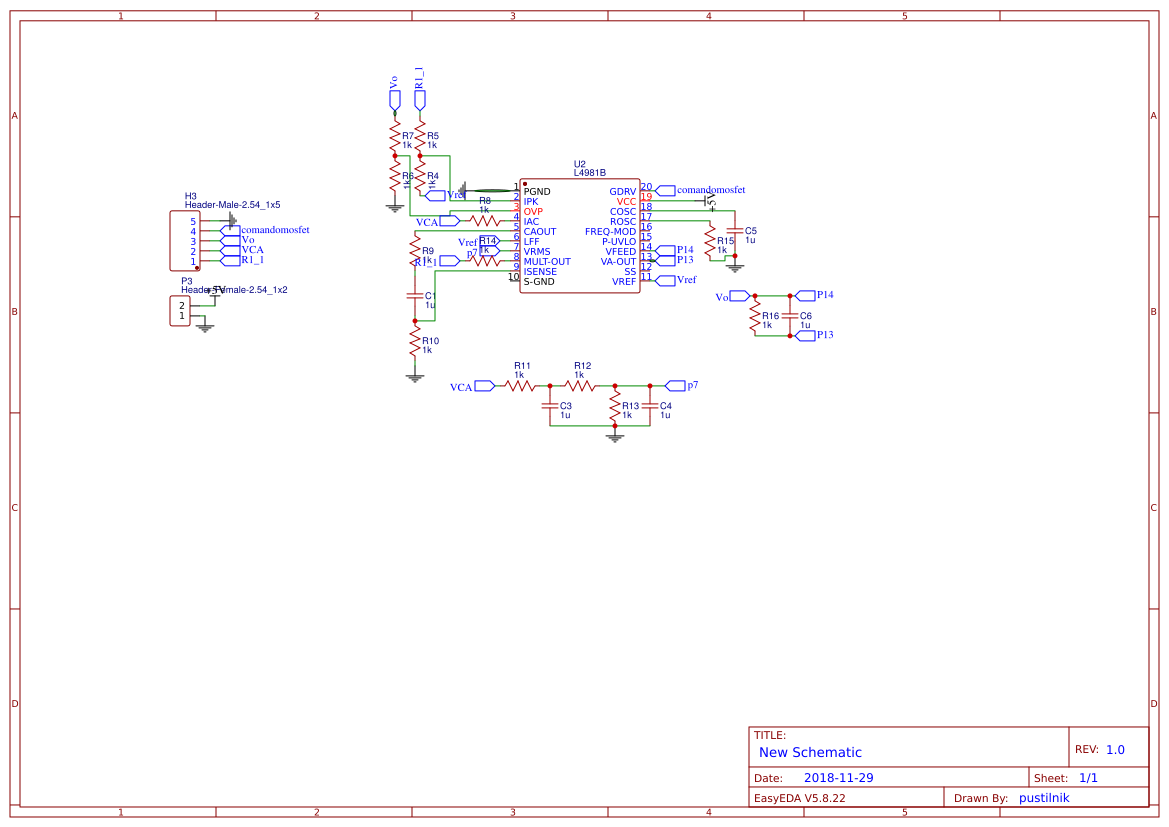The height and width of the screenshot is (827, 1169).
Task: Click the L4981B chip body
Action: tap(580, 236)
